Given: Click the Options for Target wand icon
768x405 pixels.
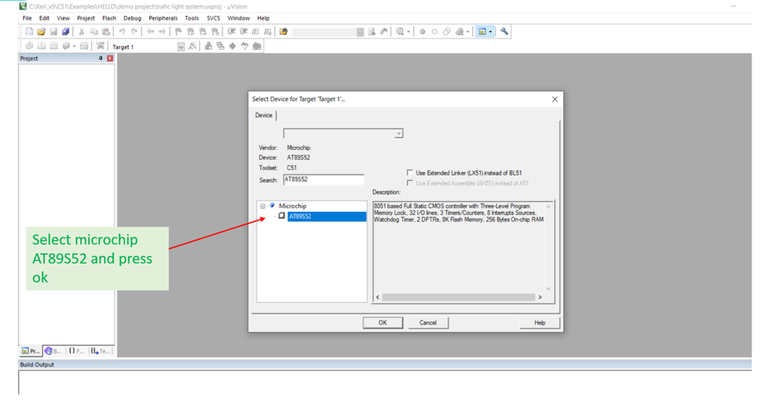Looking at the screenshot, I should [x=192, y=46].
